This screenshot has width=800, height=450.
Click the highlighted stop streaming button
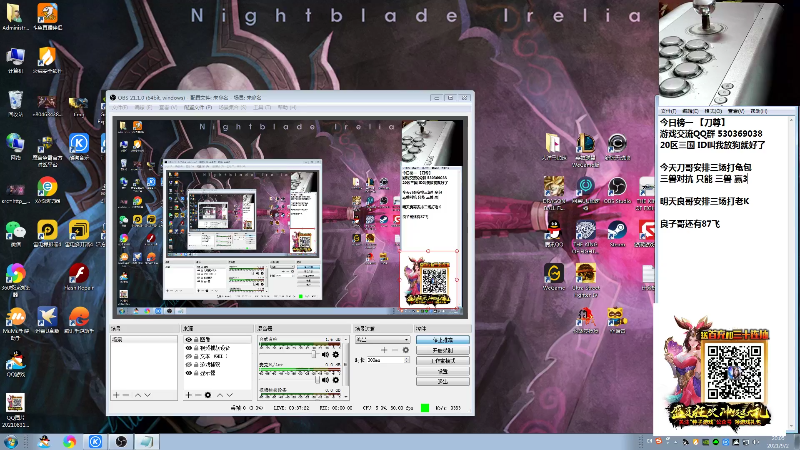(x=443, y=340)
